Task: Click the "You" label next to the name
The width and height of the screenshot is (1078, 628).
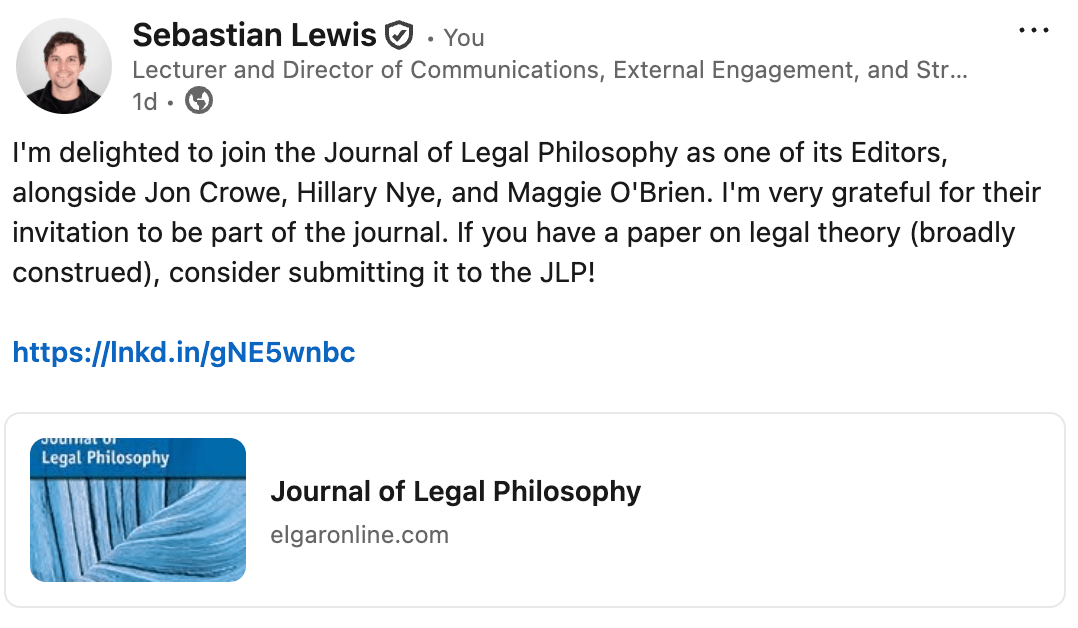Action: [x=464, y=38]
